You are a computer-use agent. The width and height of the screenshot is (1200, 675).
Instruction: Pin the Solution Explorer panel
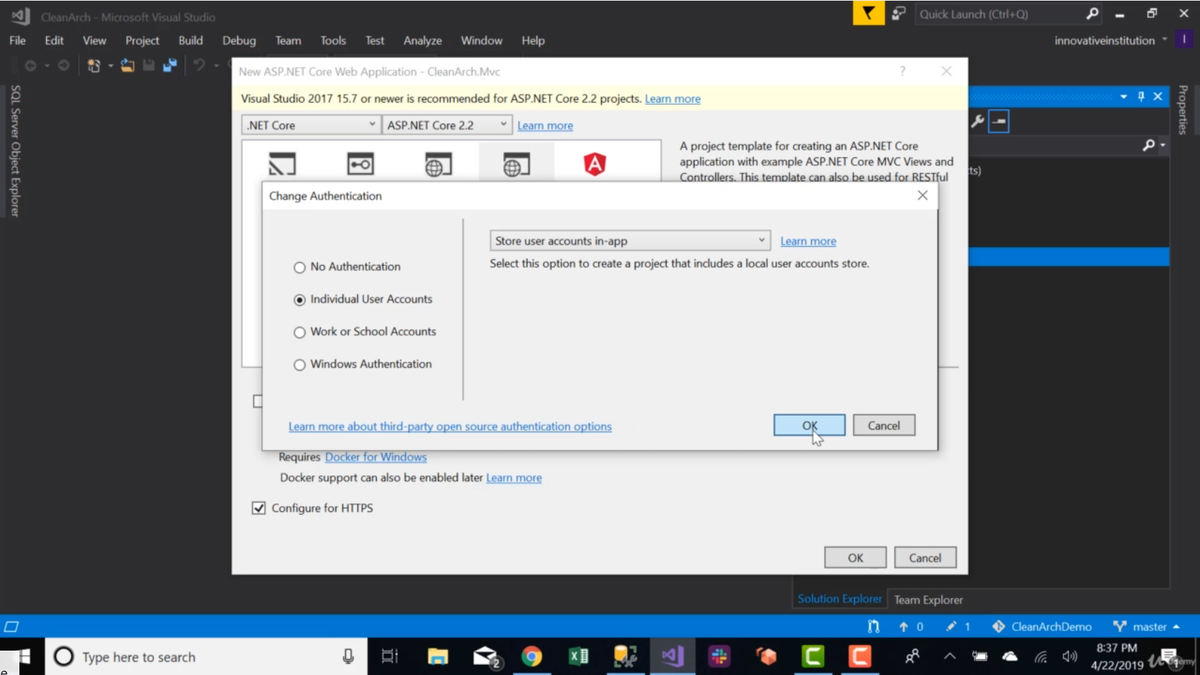tap(1141, 97)
